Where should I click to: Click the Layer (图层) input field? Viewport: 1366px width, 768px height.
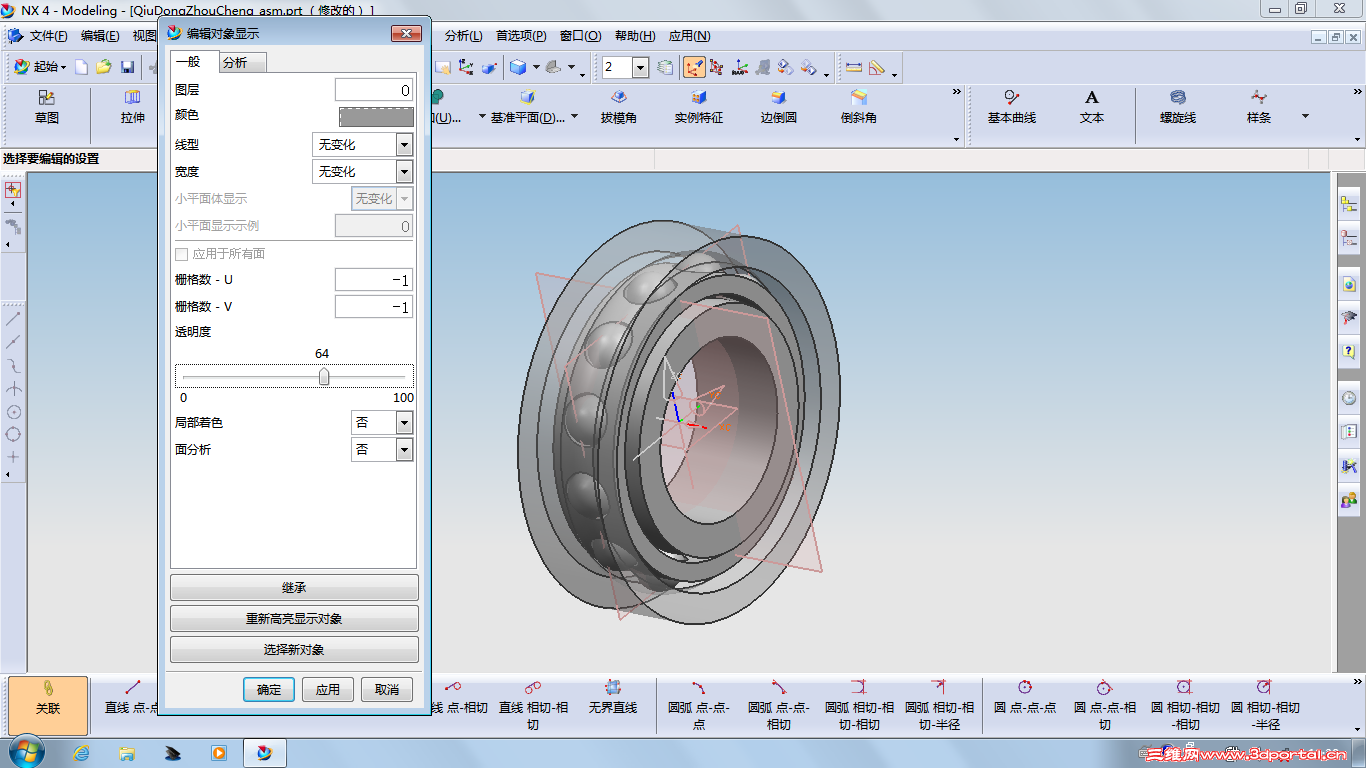click(x=374, y=90)
